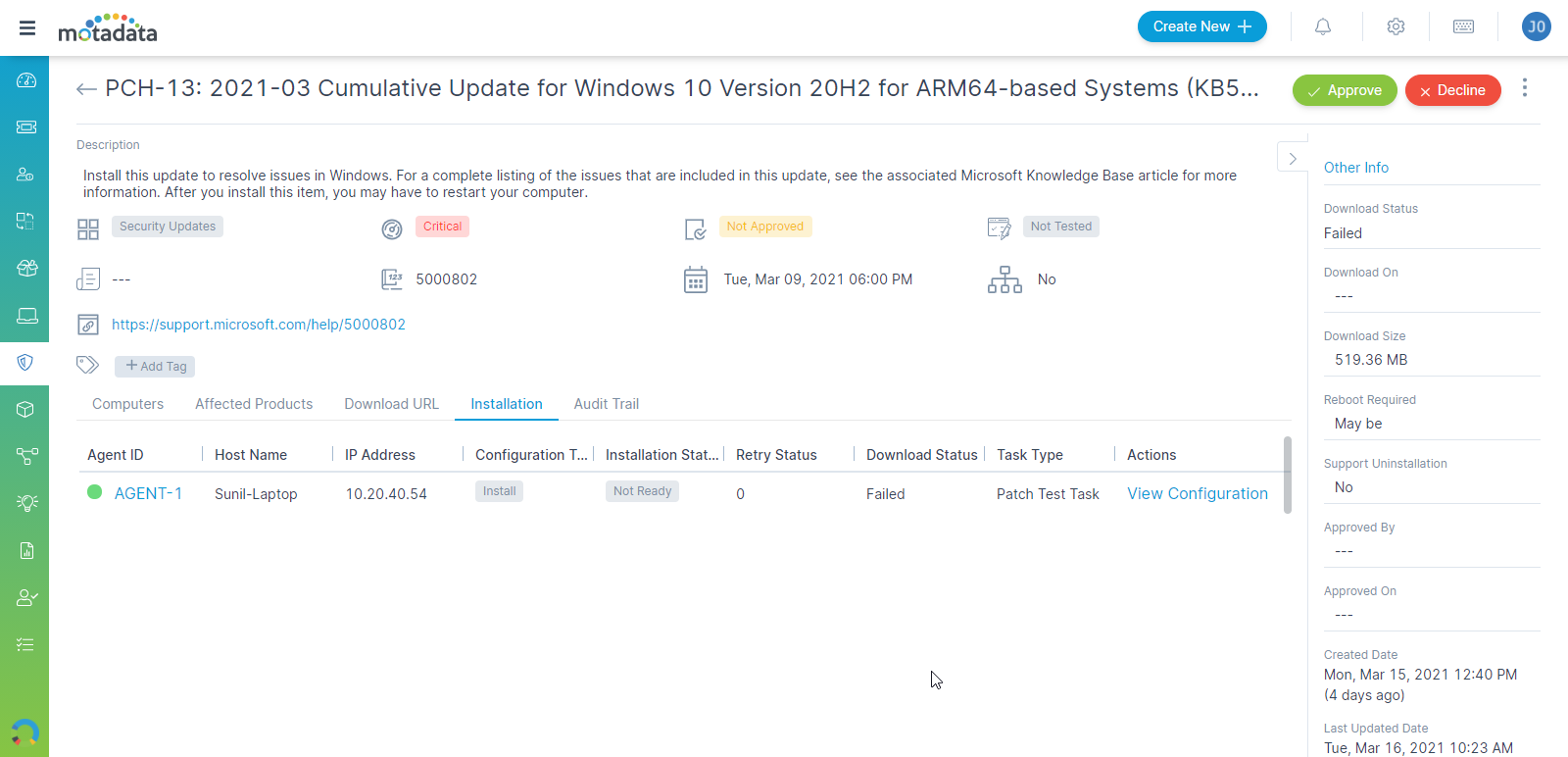This screenshot has width=1568, height=757.
Task: Open the reports document sidebar icon
Action: tap(26, 550)
